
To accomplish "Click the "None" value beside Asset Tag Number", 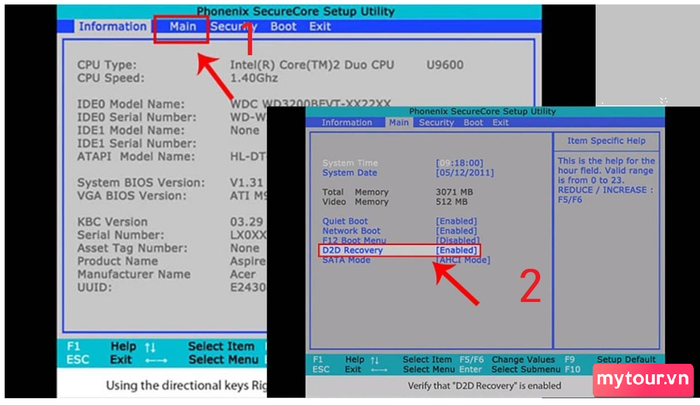I will (244, 248).
